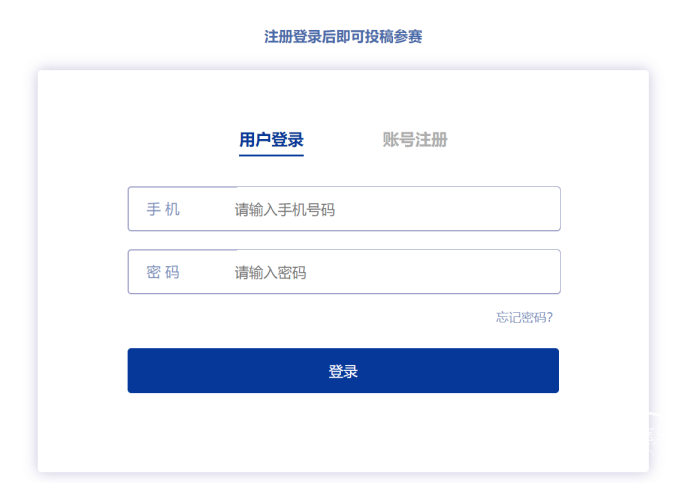Open the 账号注册 tab

click(414, 140)
